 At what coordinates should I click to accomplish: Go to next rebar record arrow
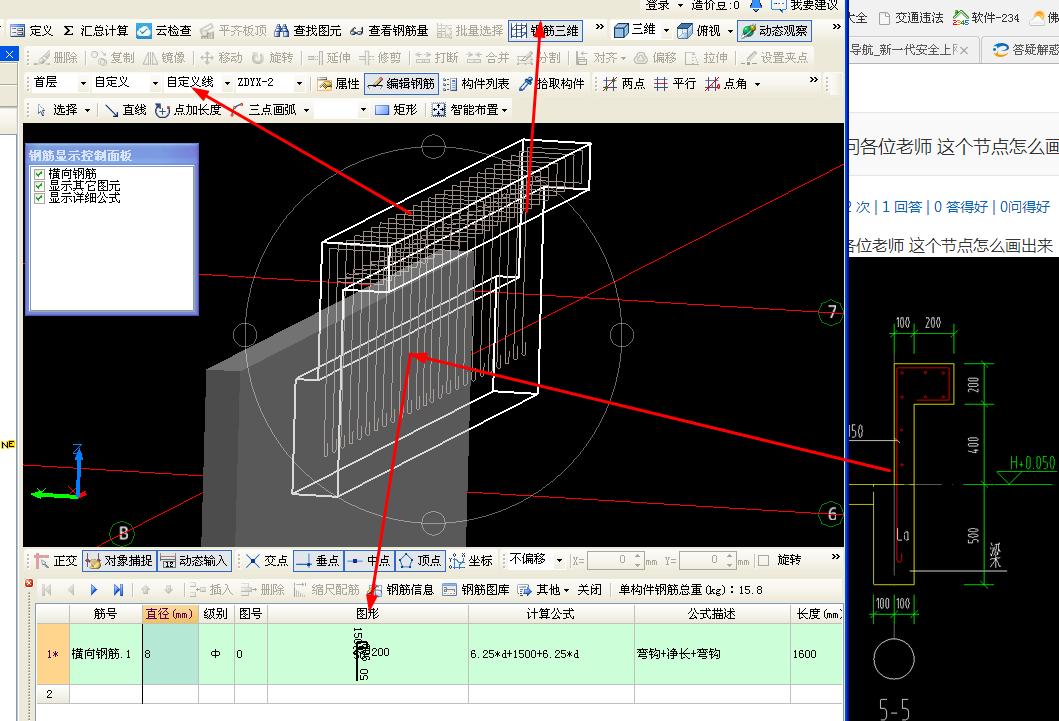(x=94, y=590)
